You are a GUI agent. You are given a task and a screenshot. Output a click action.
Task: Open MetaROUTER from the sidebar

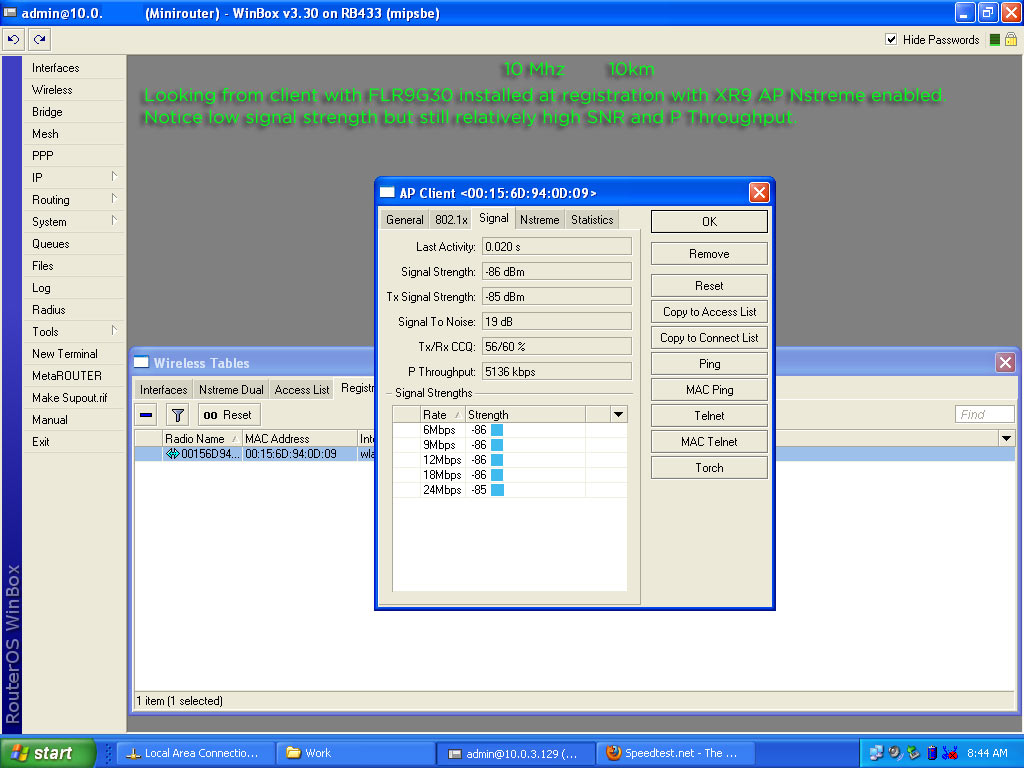67,376
